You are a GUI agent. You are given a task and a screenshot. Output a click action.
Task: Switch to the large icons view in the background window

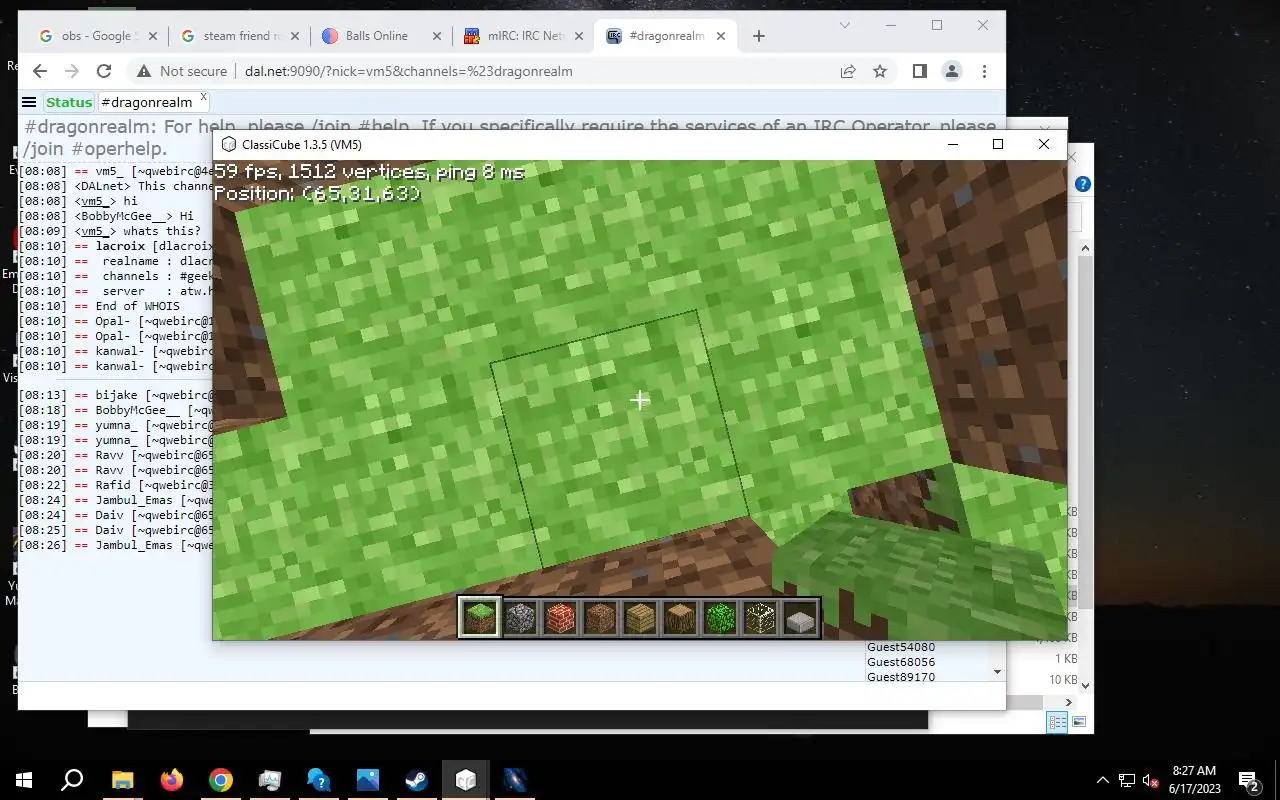click(1079, 723)
